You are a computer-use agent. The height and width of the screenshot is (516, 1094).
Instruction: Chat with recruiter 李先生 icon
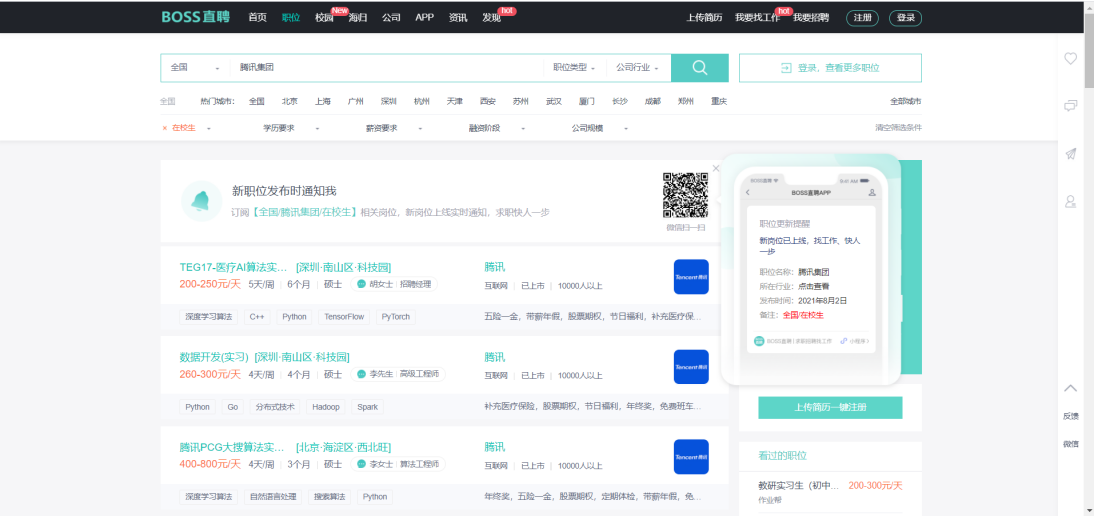point(361,374)
